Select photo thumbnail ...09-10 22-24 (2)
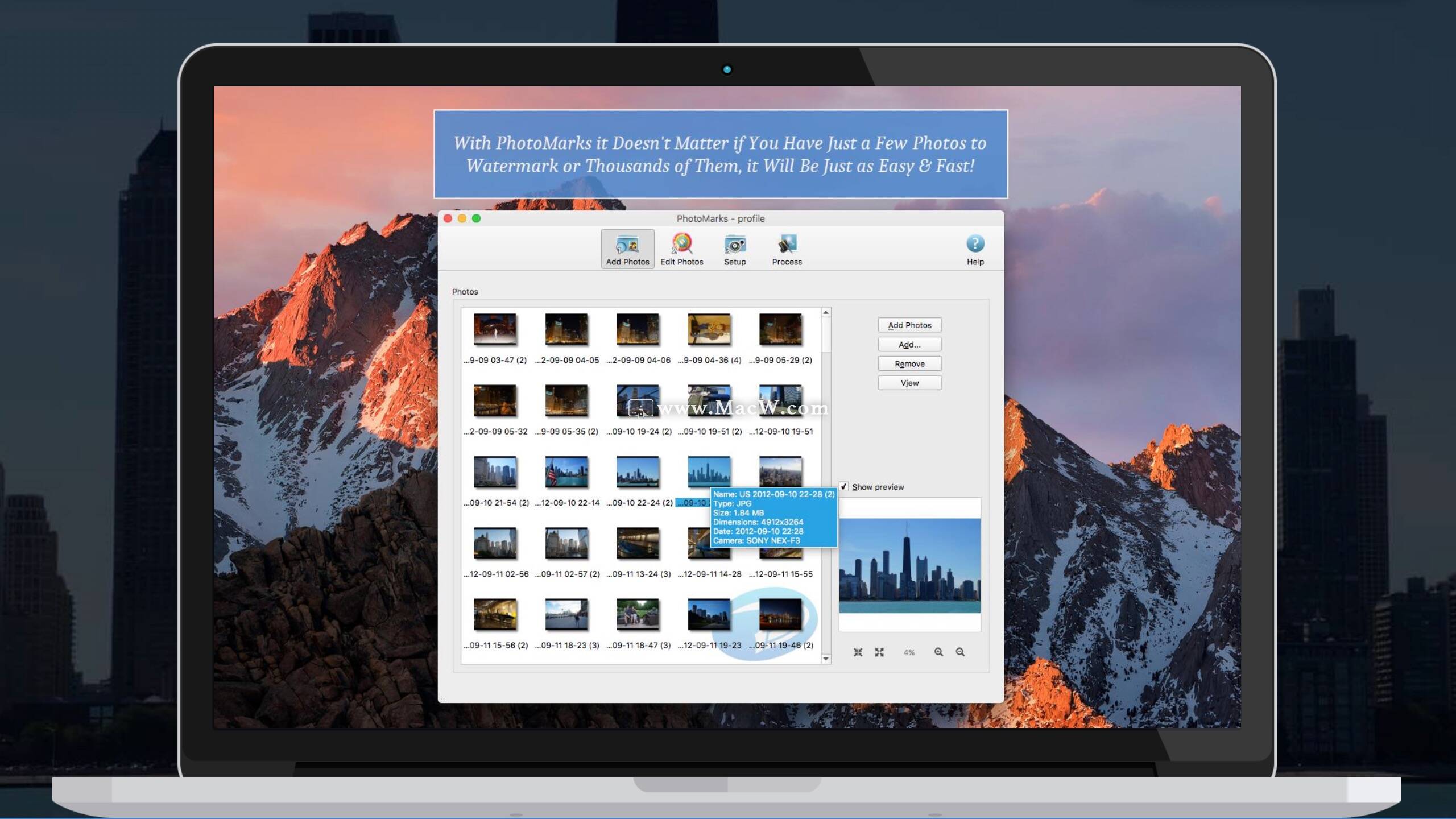 click(x=638, y=471)
